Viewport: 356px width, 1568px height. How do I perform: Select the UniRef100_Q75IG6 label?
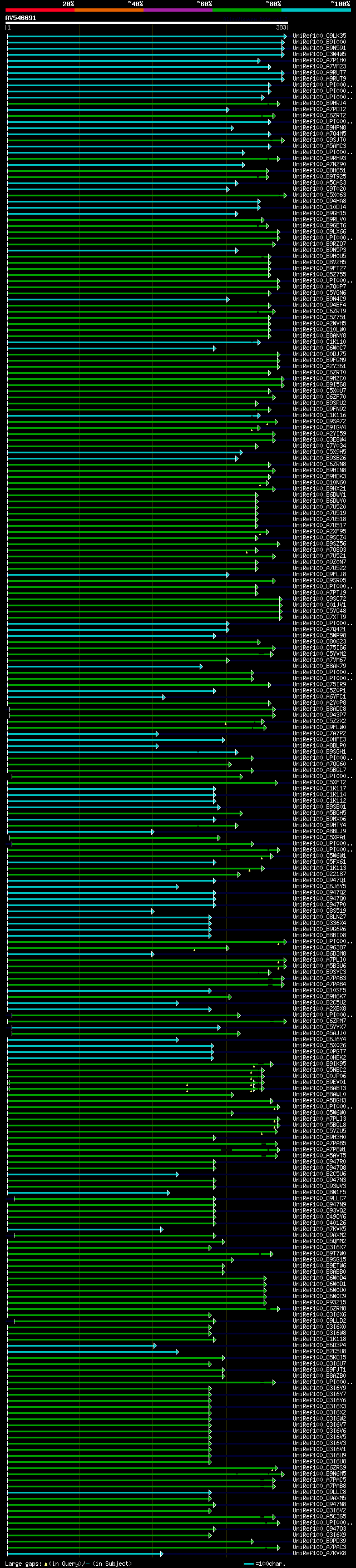[319, 647]
